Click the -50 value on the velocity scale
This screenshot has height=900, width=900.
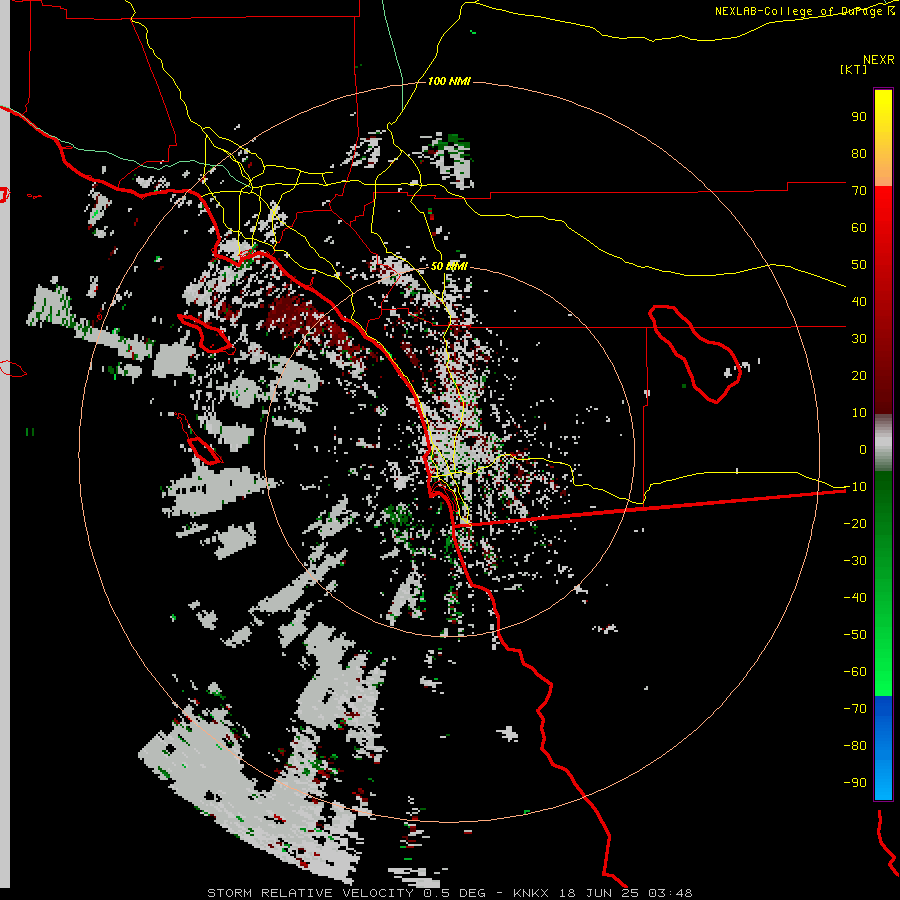(x=855, y=635)
